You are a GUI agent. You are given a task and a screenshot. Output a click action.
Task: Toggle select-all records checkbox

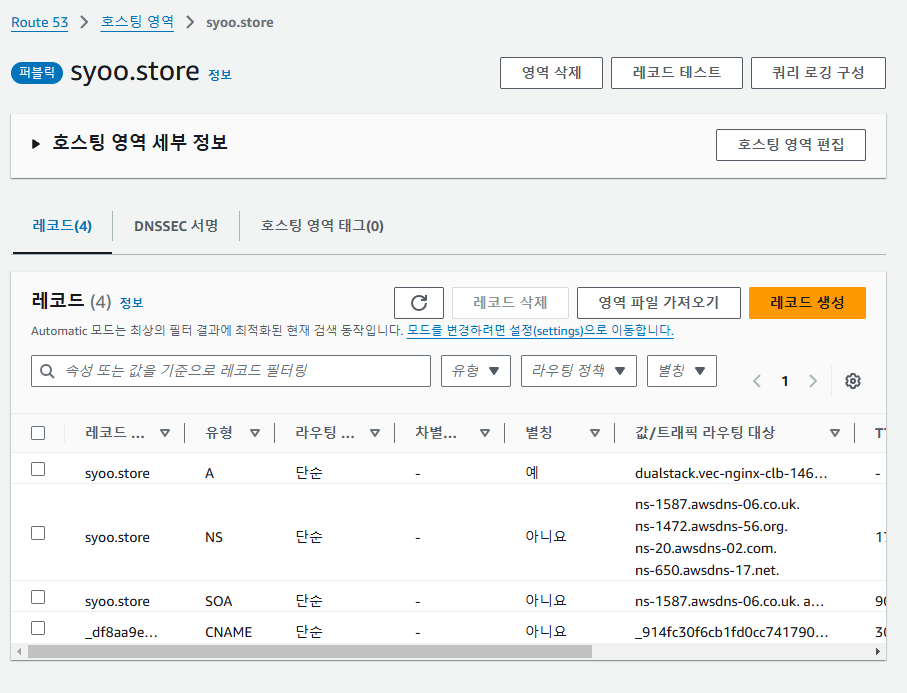pyautogui.click(x=38, y=433)
